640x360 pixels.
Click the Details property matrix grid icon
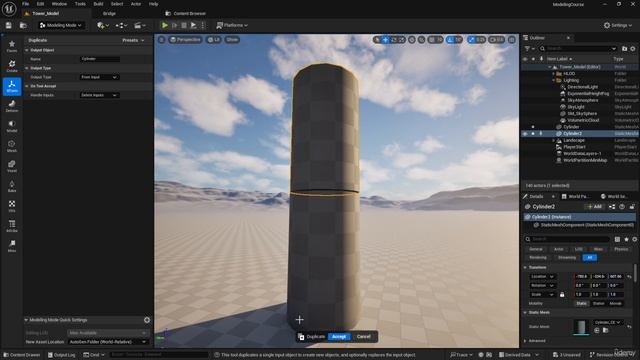617,239
